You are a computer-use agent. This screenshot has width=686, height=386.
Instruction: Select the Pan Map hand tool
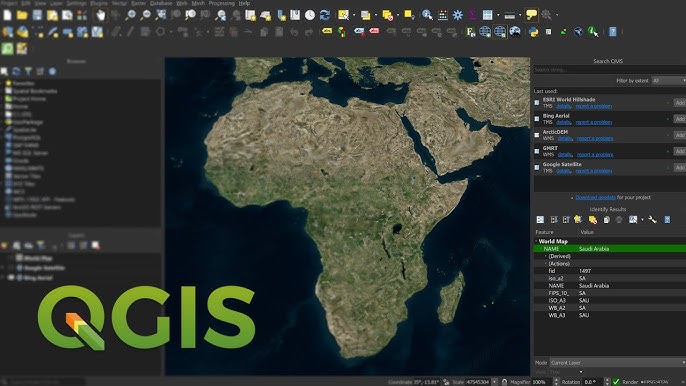[x=101, y=15]
